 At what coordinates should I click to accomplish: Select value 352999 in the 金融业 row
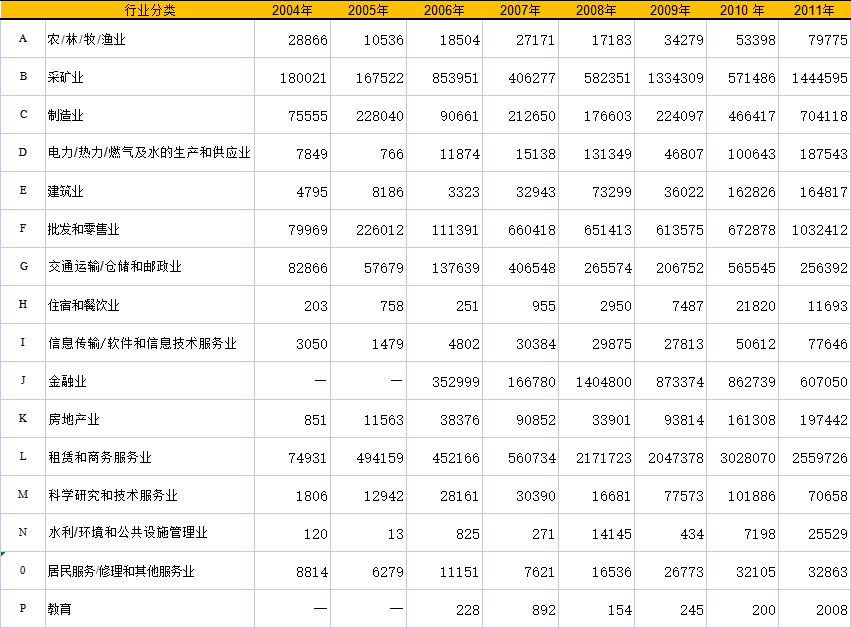(444, 380)
